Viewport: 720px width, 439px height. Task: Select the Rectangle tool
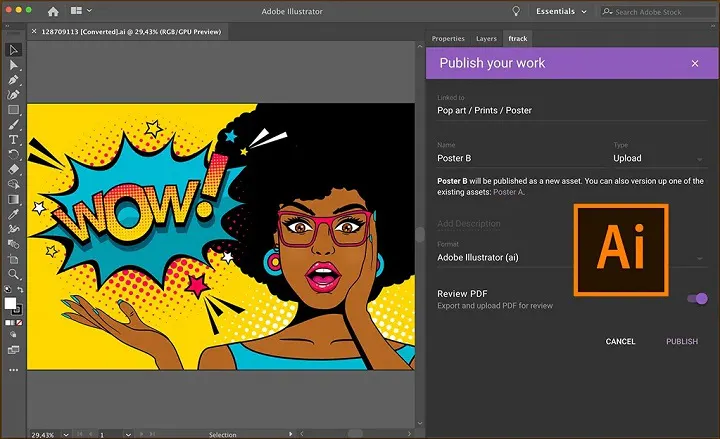click(13, 110)
